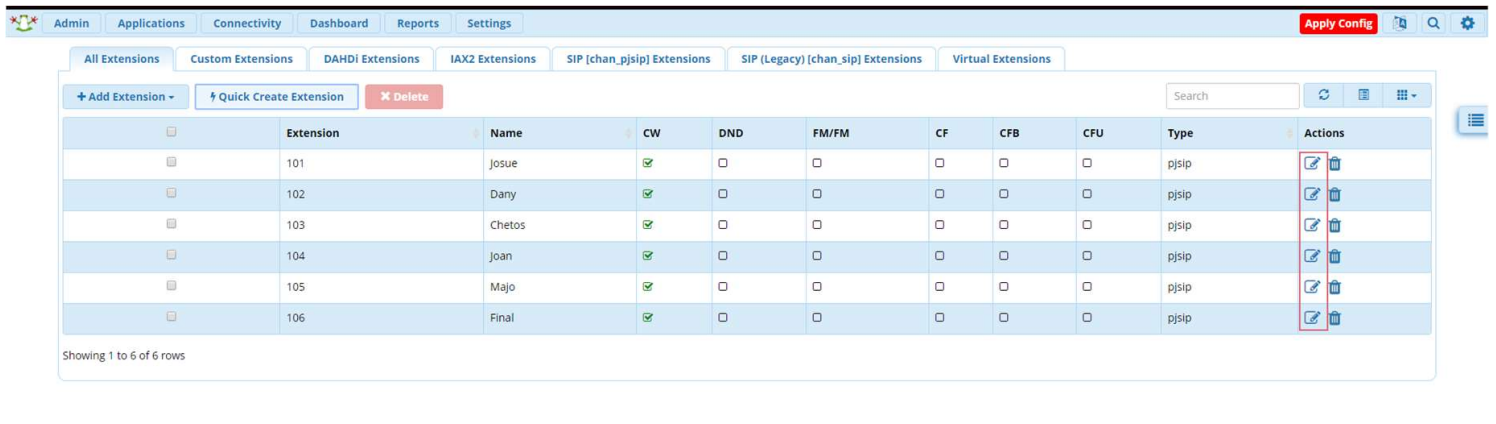Select row checkbox for extension 105

(171, 285)
